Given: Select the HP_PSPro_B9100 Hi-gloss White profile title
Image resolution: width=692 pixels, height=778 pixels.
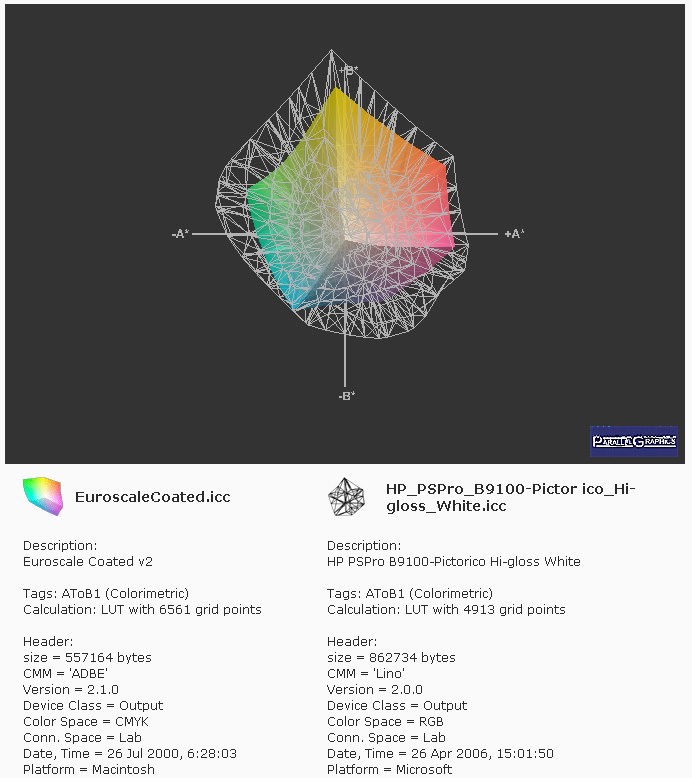Looking at the screenshot, I should click(510, 498).
